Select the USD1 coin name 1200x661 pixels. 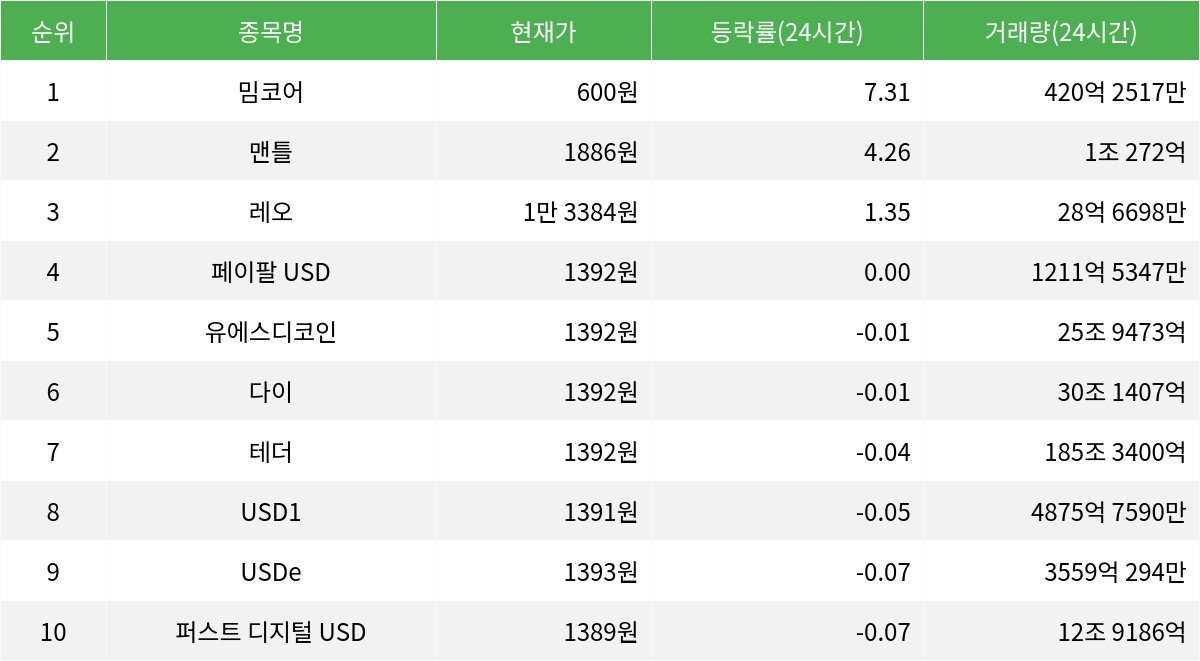click(x=271, y=512)
